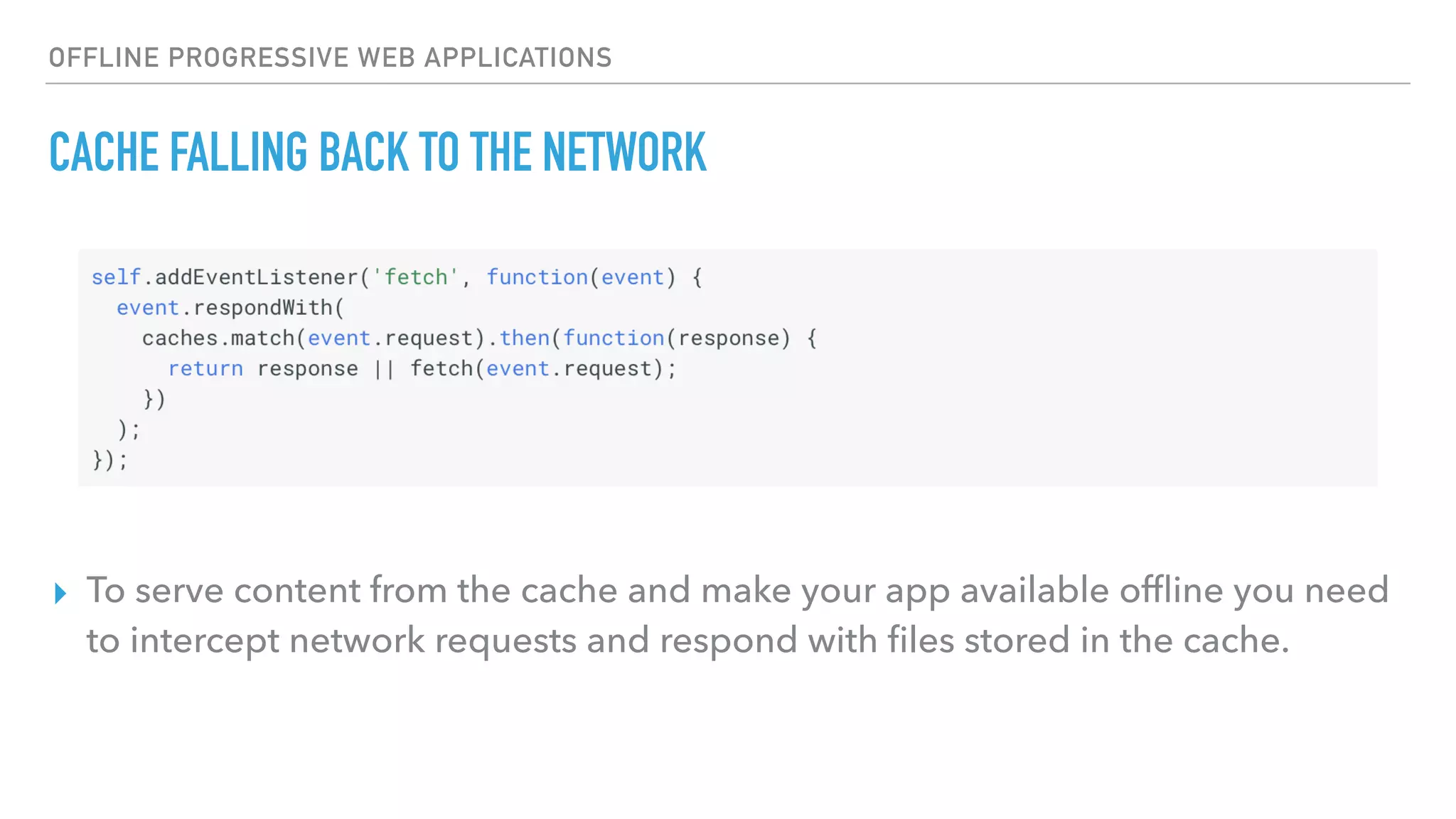This screenshot has width=1456, height=819.
Task: Click 'stored in the cache.' ending text
Action: pyautogui.click(x=1126, y=640)
